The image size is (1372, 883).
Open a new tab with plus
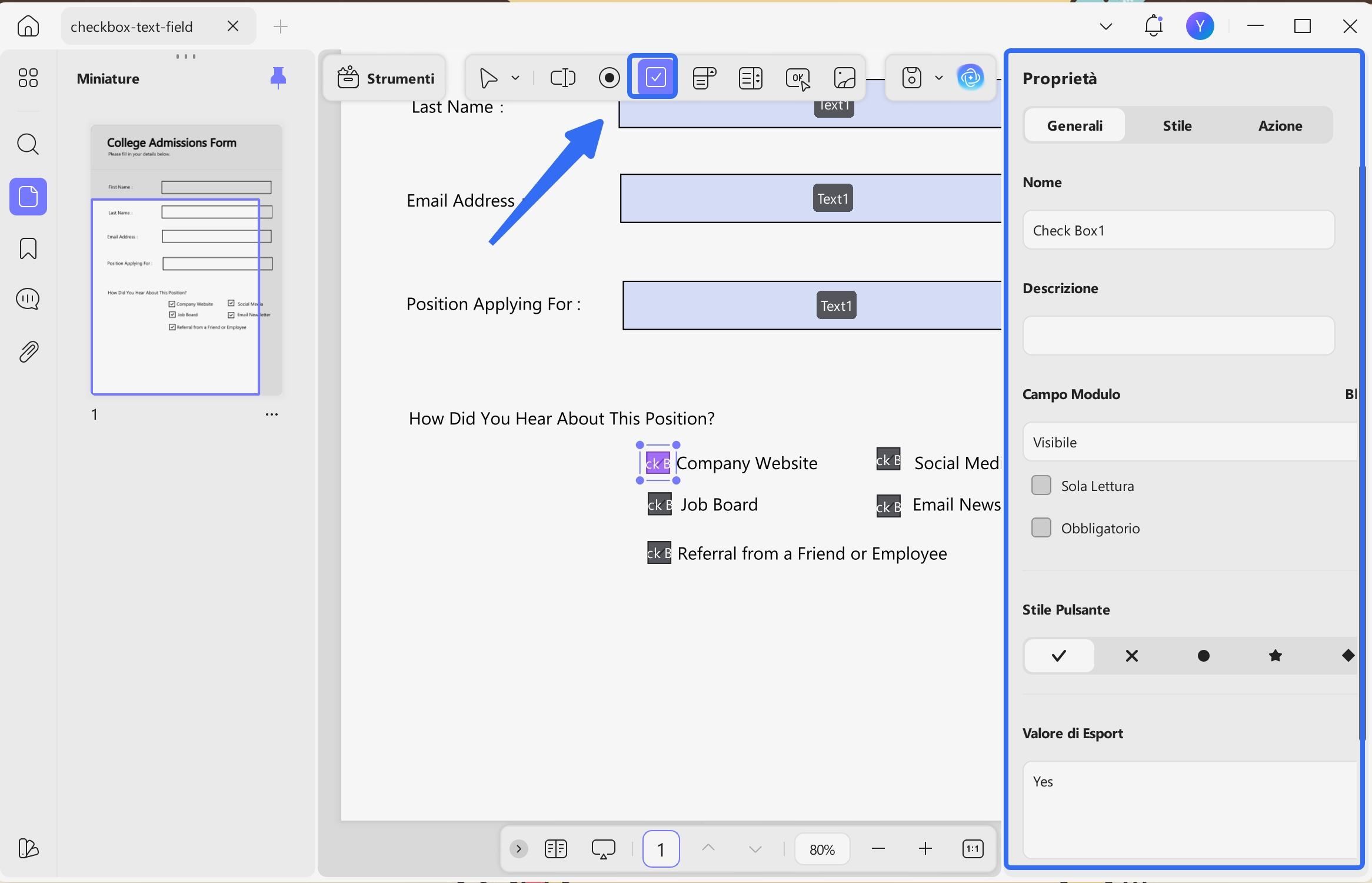281,26
